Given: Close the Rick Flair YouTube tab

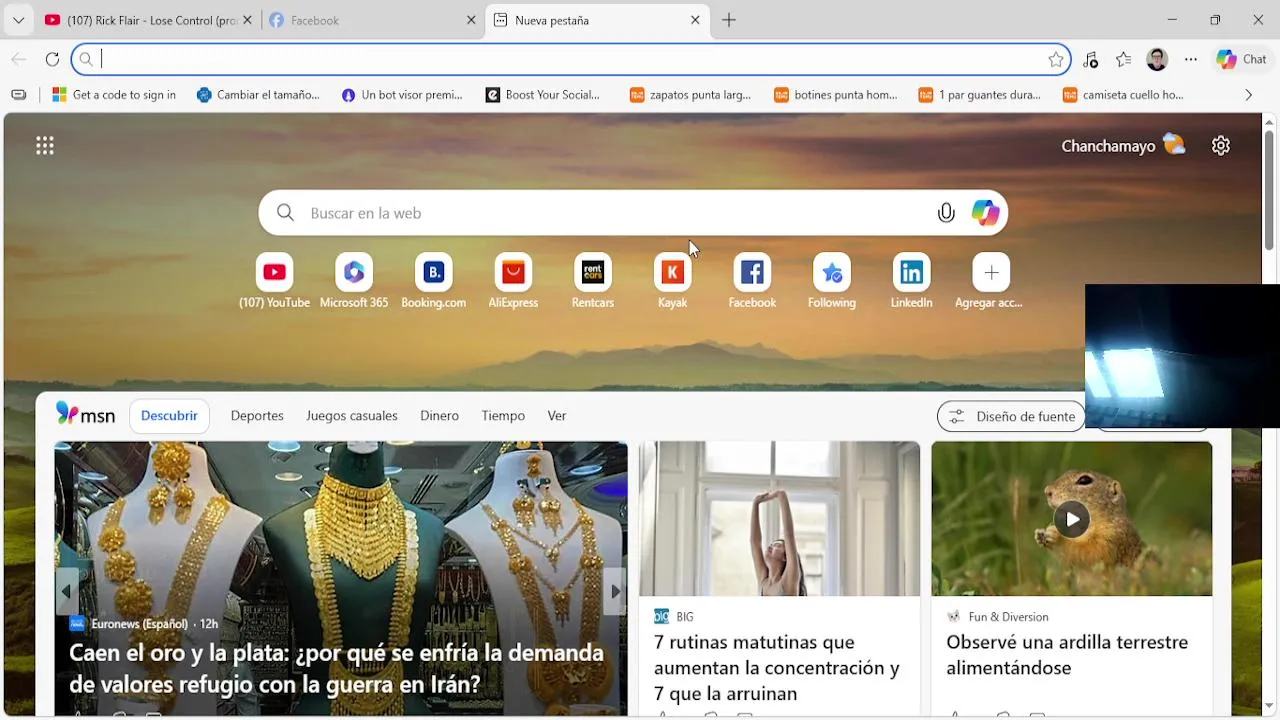Looking at the screenshot, I should [x=247, y=20].
